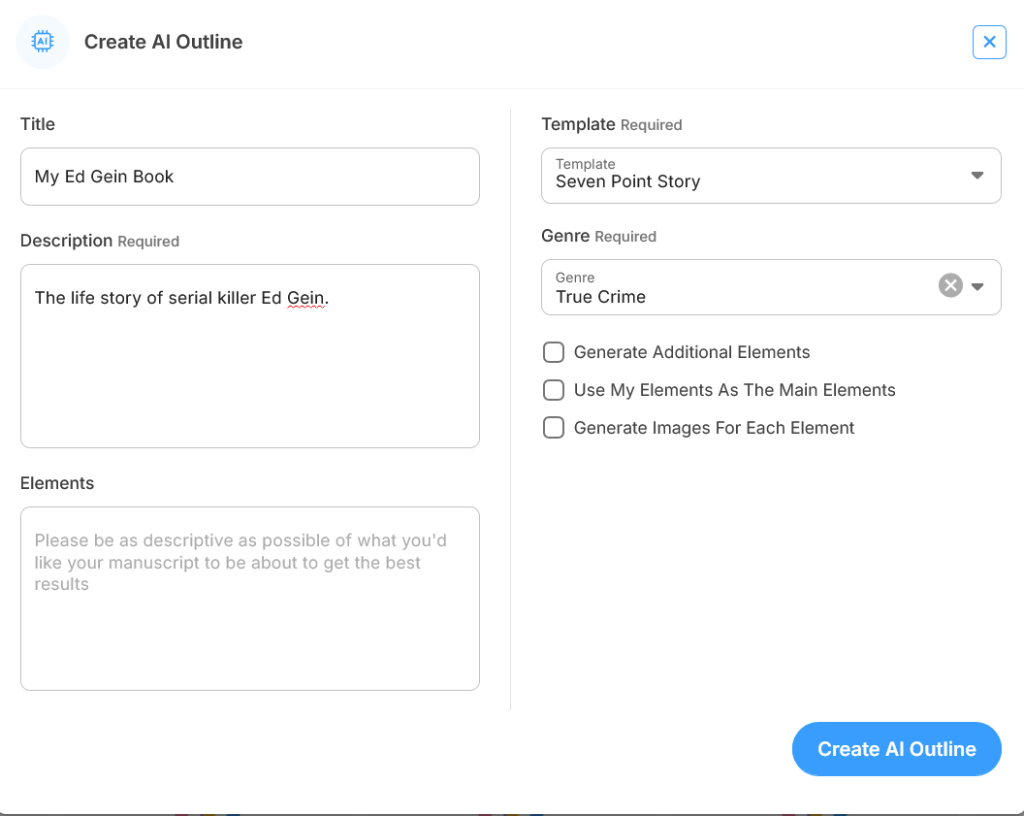Check Use My Elements As The Main Elements

[554, 390]
